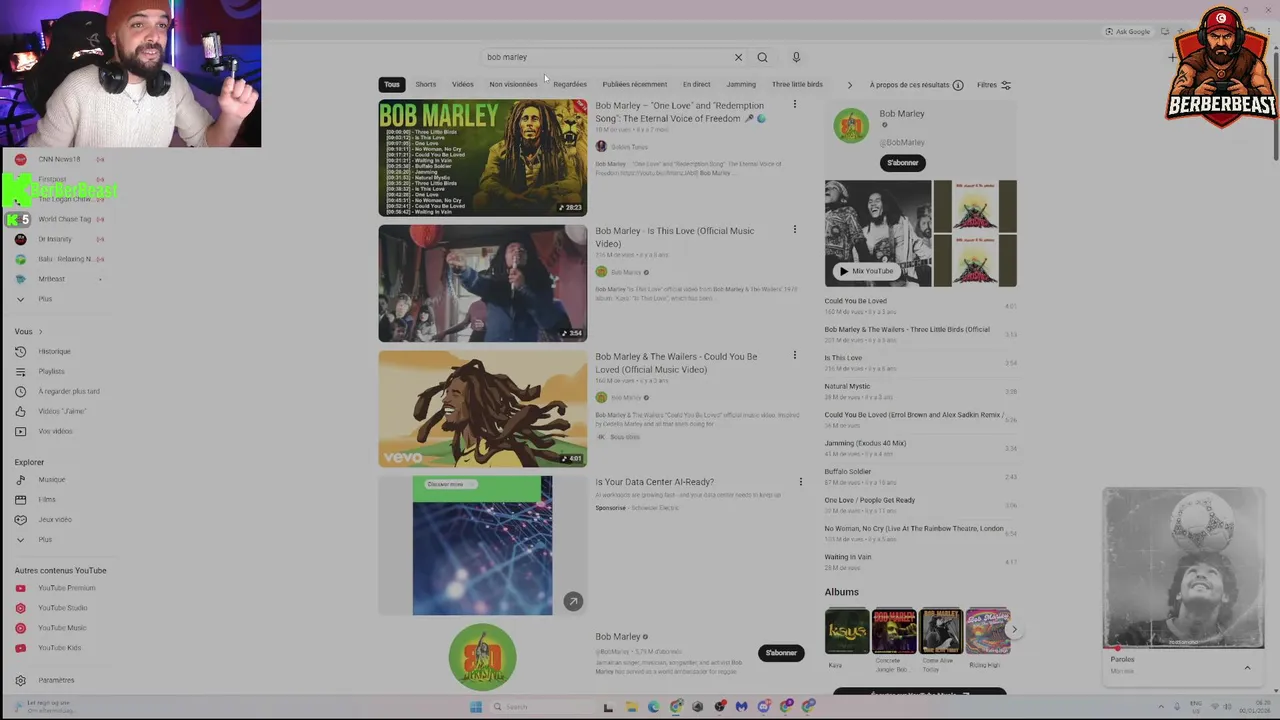Open the menu for the Data Center ad
This screenshot has width=1280, height=720.
[800, 482]
